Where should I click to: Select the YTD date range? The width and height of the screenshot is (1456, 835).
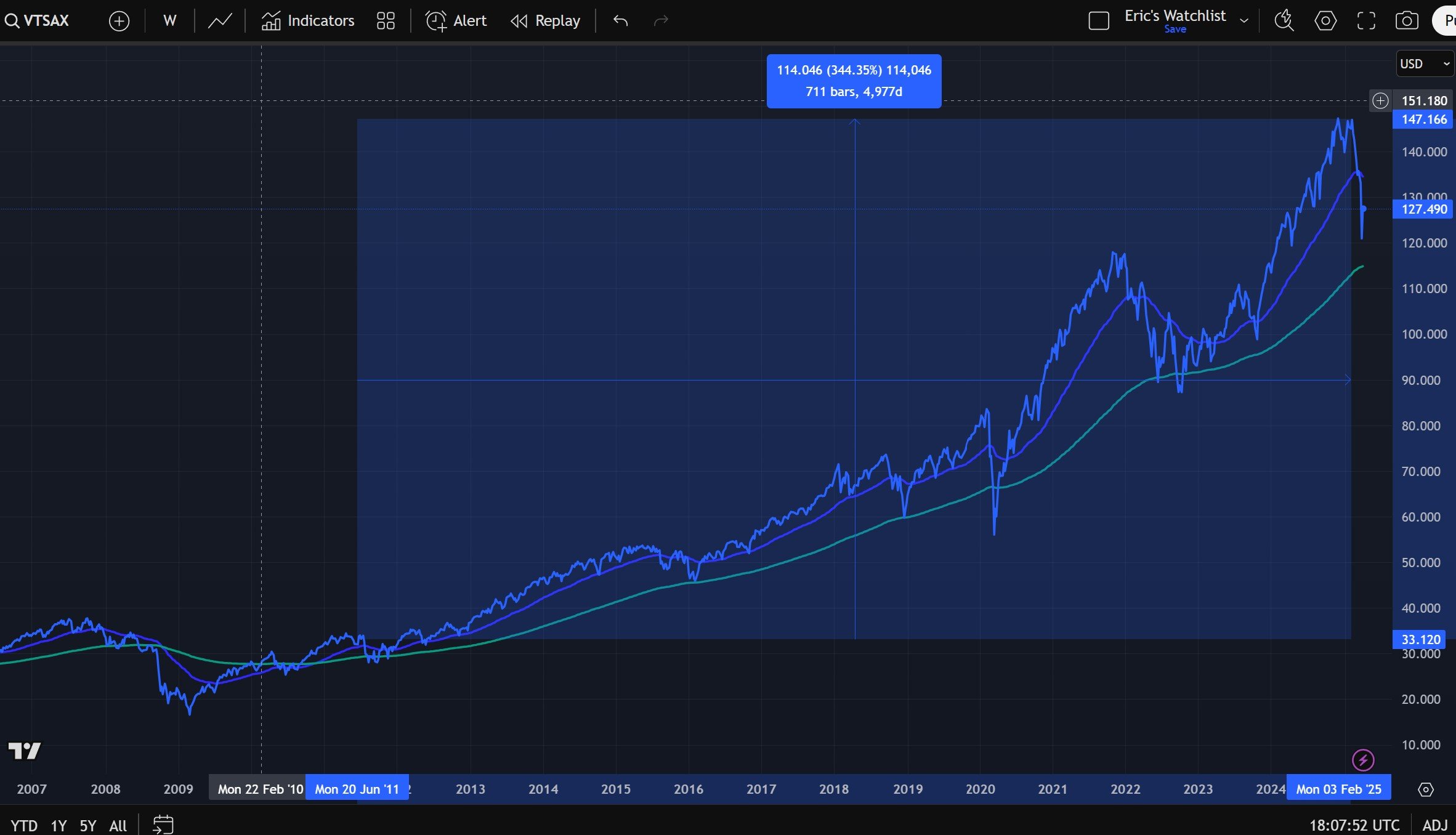[x=24, y=825]
